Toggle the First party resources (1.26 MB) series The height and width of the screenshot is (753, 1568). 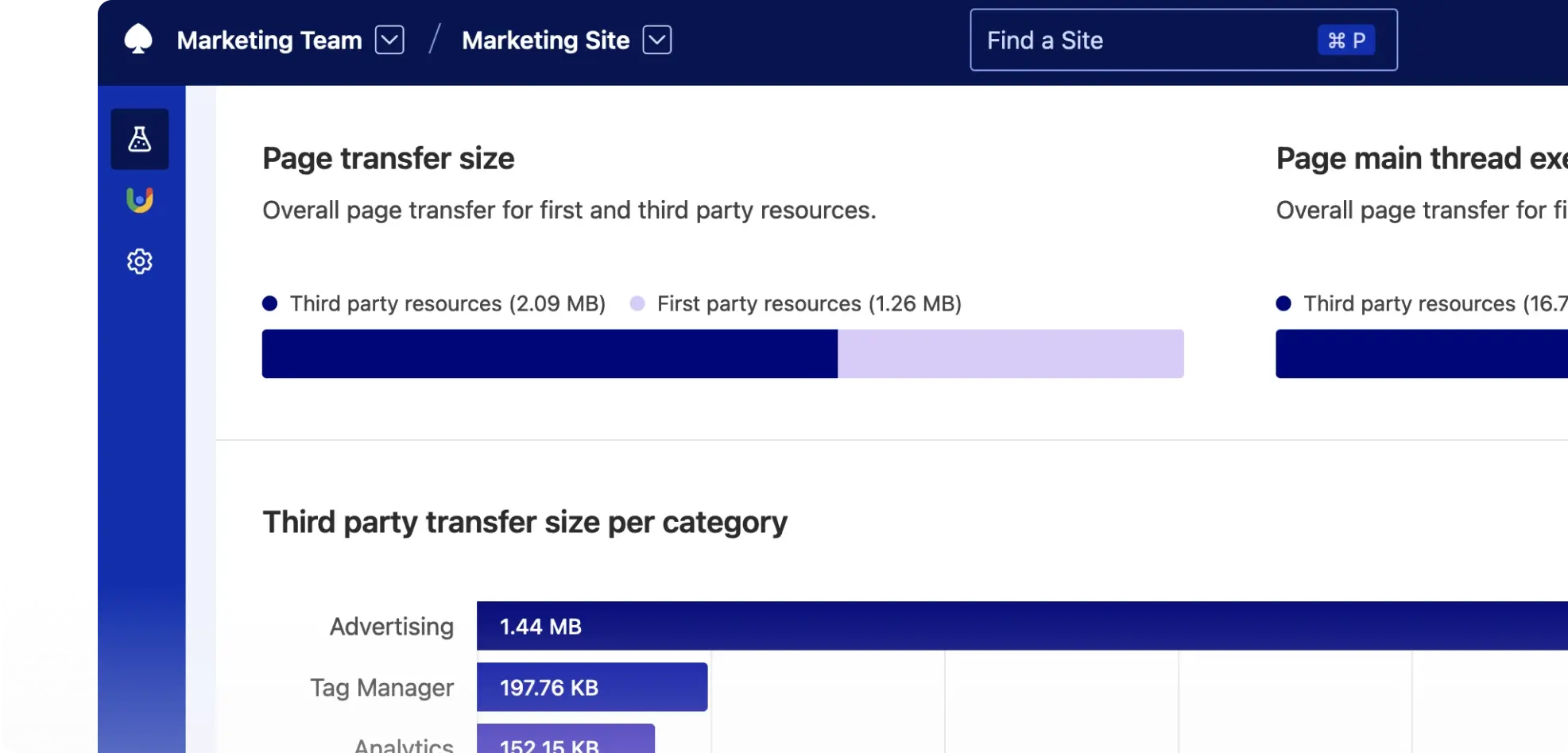pos(809,303)
